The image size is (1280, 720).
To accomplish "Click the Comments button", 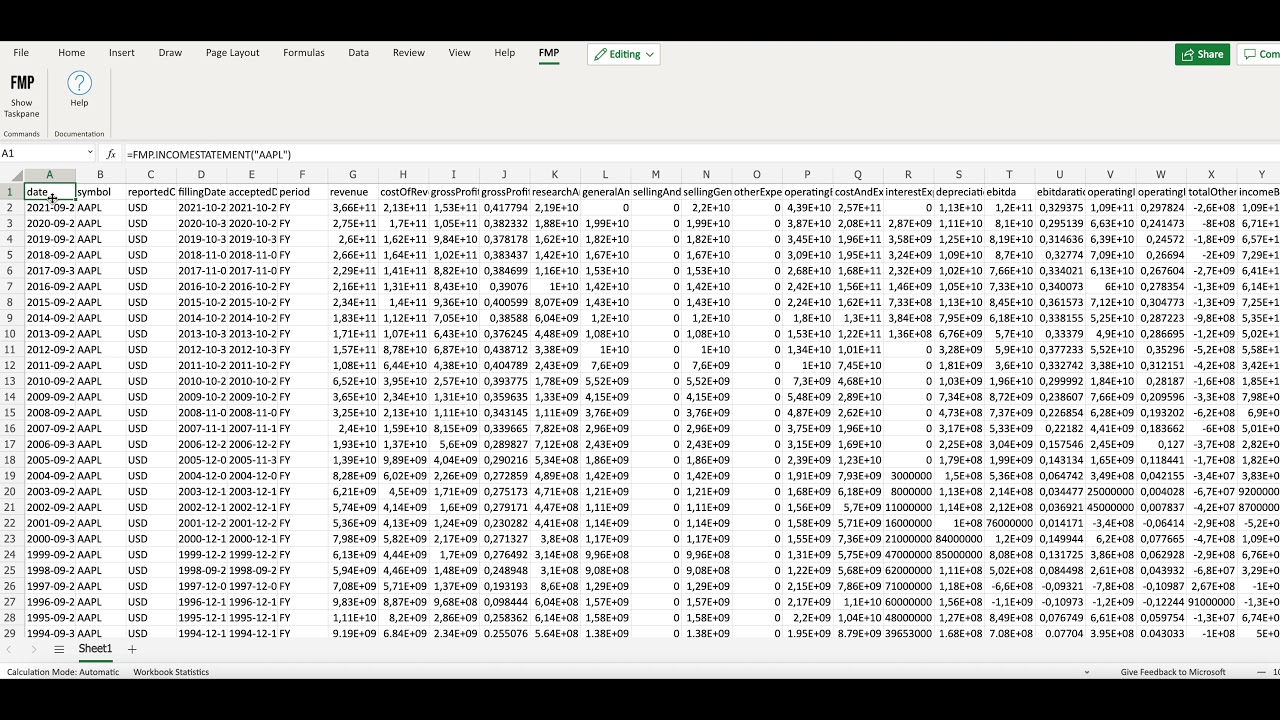I will pos(1259,54).
